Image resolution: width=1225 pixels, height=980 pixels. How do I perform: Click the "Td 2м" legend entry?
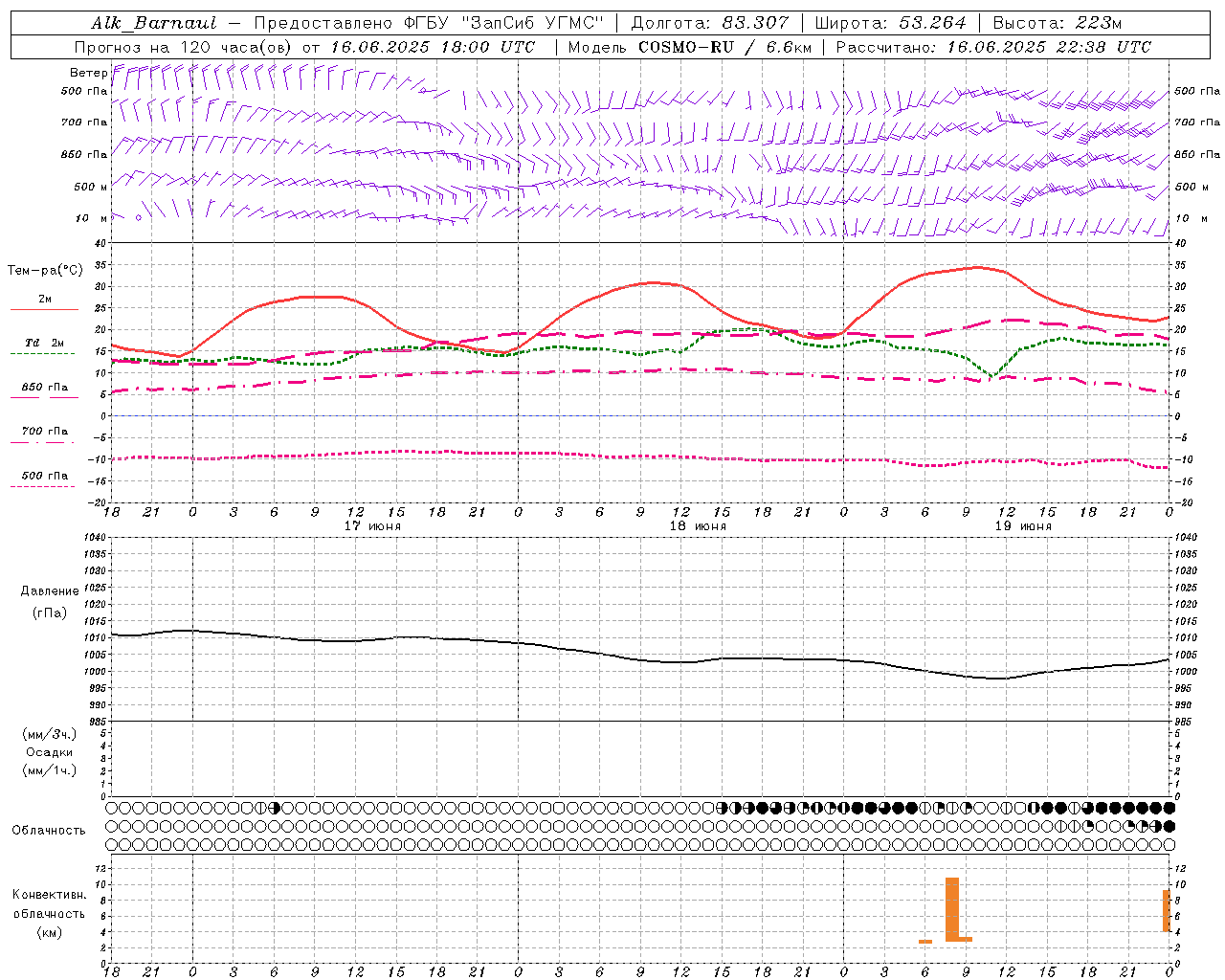coord(45,343)
